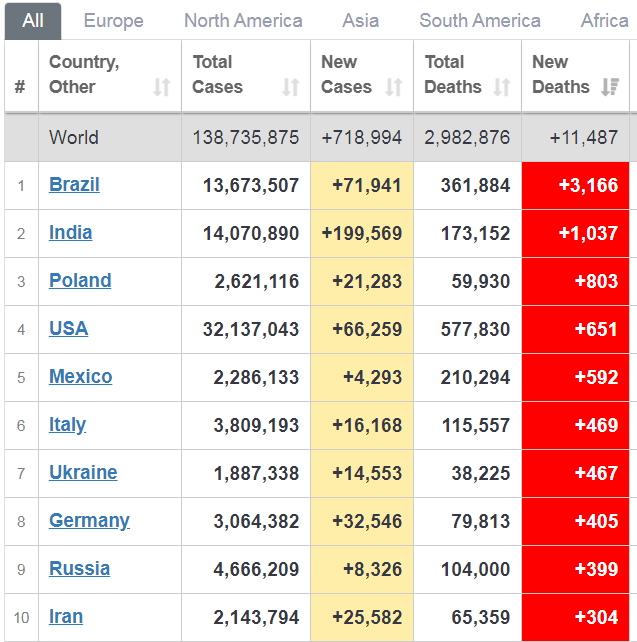This screenshot has width=637, height=642.
Task: Open the Germany link
Action: click(x=89, y=521)
